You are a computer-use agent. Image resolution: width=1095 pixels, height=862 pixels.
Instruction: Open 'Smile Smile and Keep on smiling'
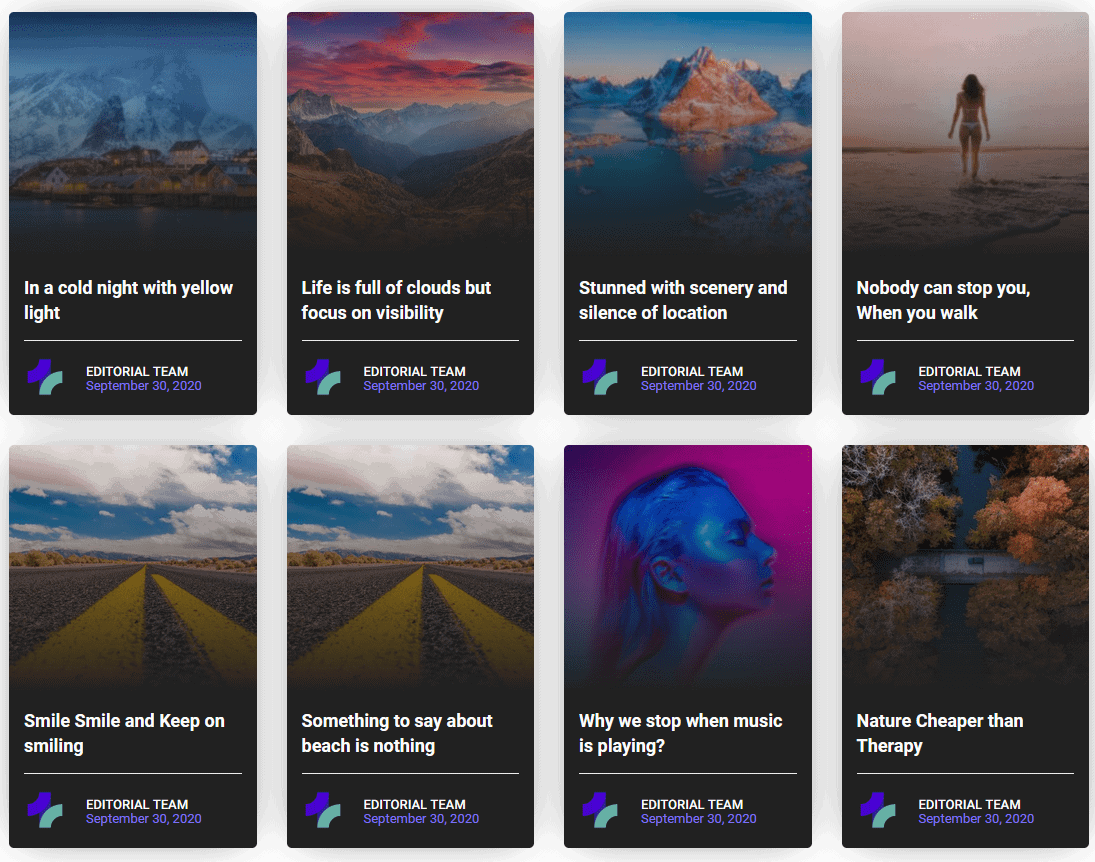click(x=124, y=733)
